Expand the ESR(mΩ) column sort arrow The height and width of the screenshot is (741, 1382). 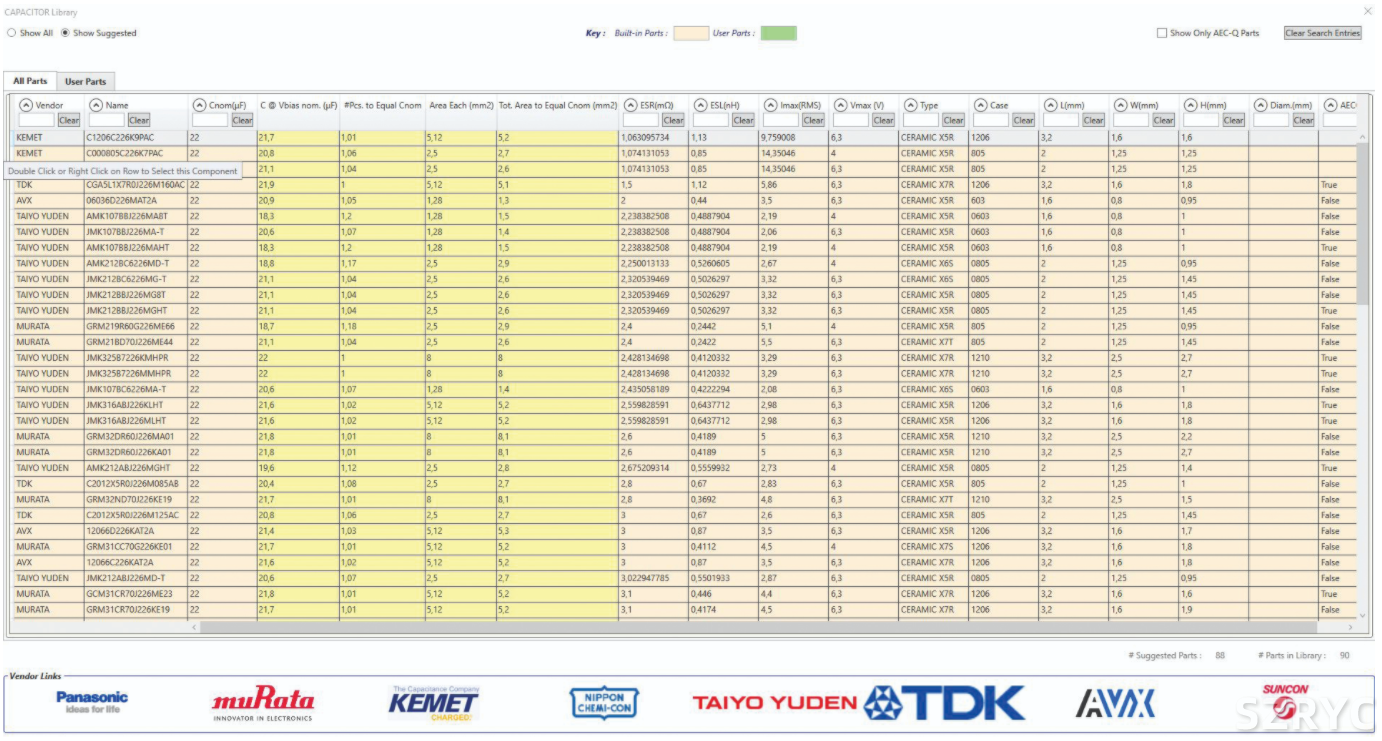(630, 105)
